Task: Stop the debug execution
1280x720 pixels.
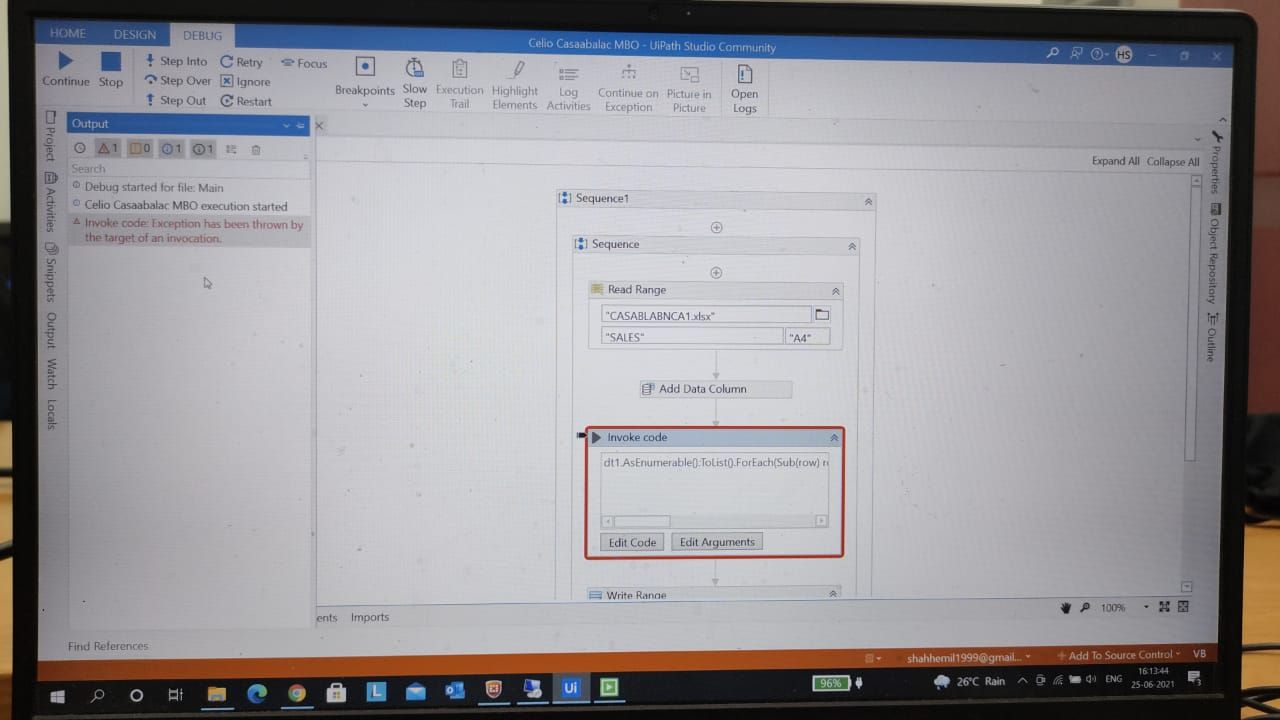Action: click(x=111, y=62)
